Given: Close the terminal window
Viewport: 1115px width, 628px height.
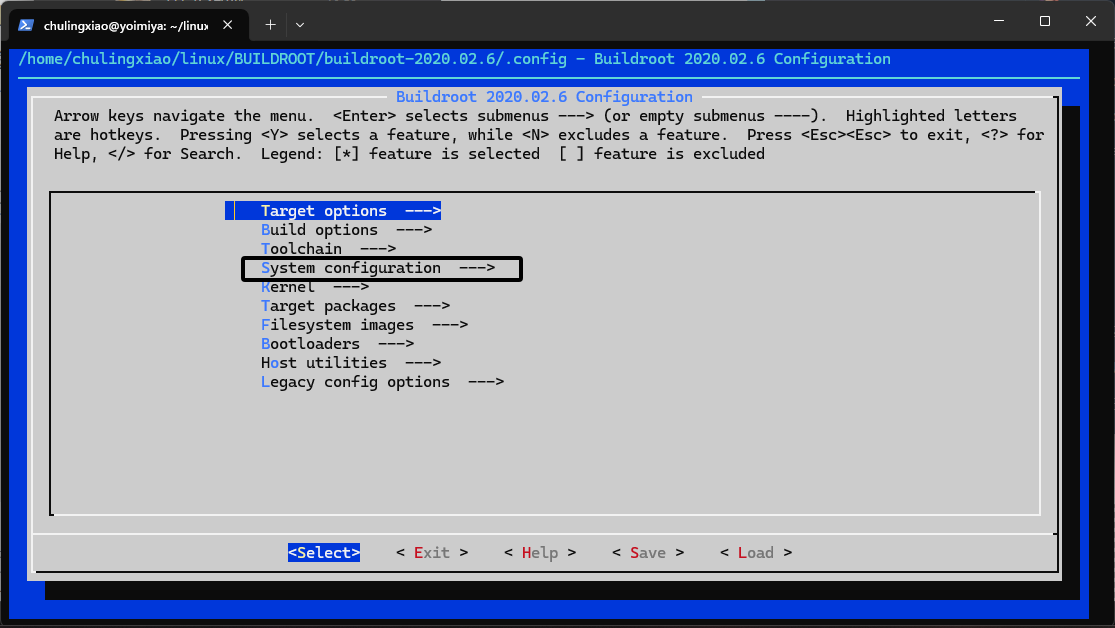Looking at the screenshot, I should [1091, 21].
